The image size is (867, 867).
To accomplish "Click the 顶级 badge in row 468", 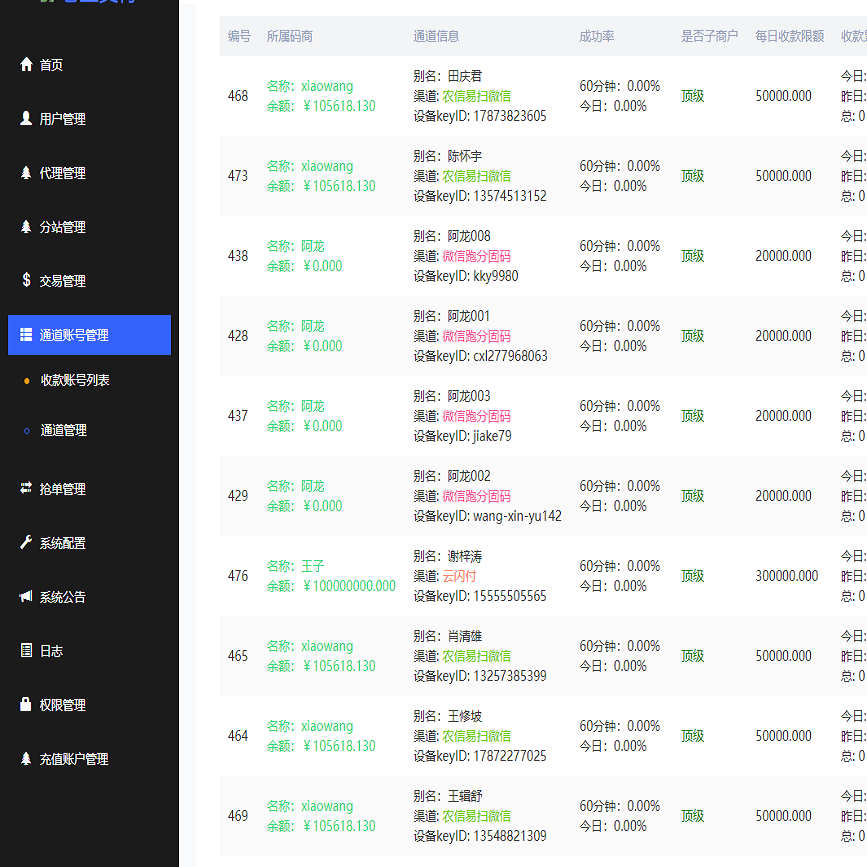I will pos(691,96).
